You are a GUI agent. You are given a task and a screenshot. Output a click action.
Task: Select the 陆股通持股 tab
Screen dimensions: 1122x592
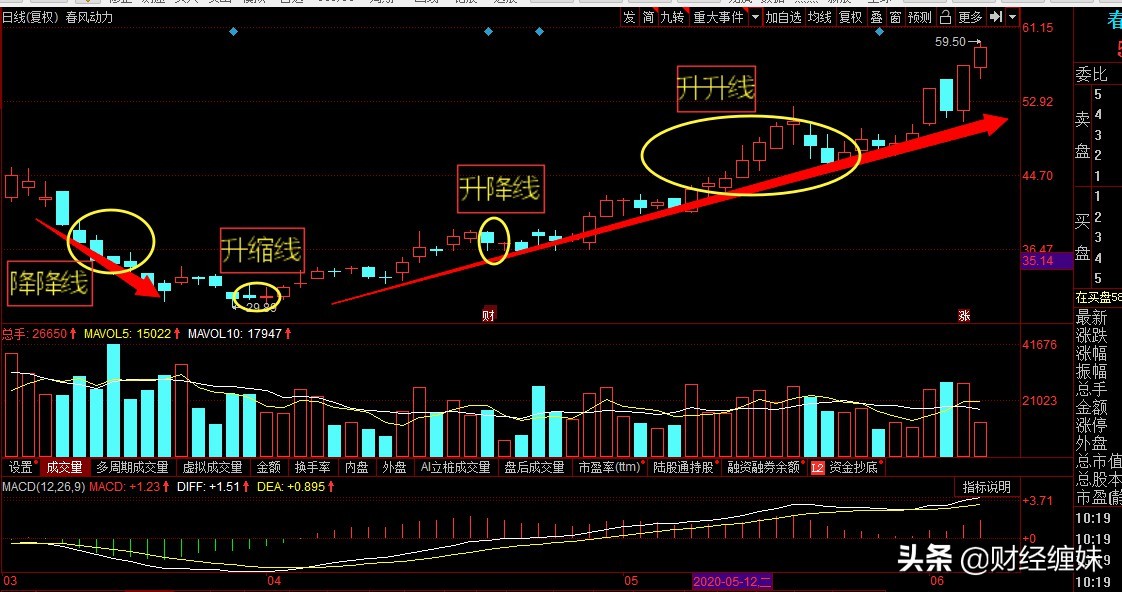click(684, 467)
